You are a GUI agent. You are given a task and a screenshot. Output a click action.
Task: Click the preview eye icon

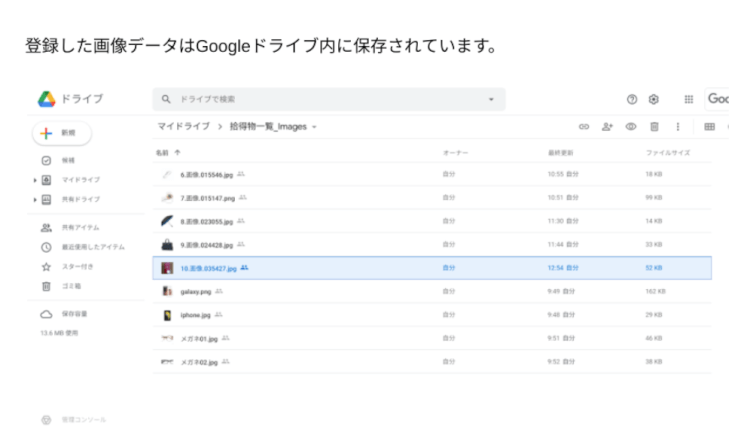tap(631, 127)
